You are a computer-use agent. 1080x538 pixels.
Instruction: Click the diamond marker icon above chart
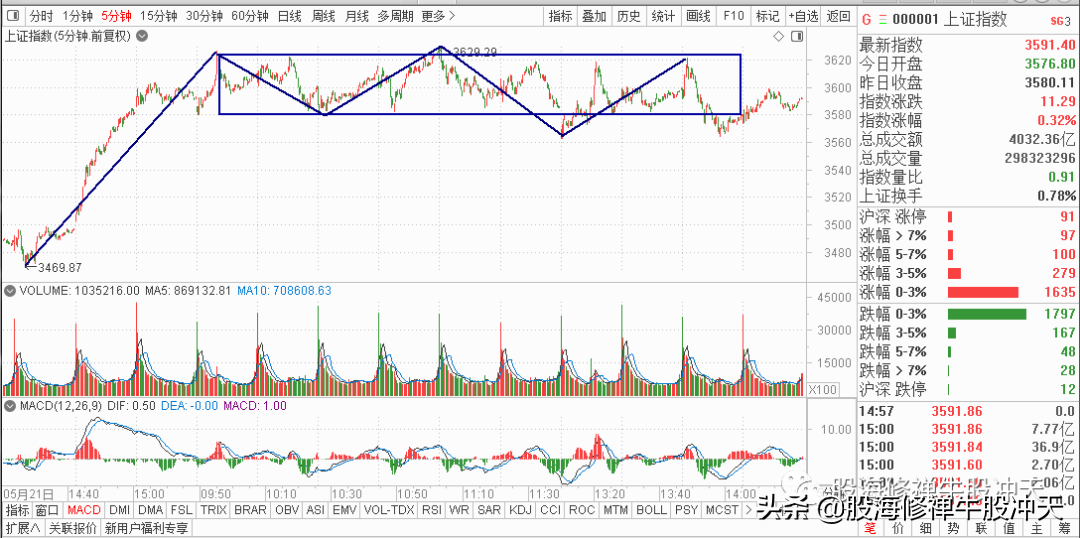(x=778, y=36)
